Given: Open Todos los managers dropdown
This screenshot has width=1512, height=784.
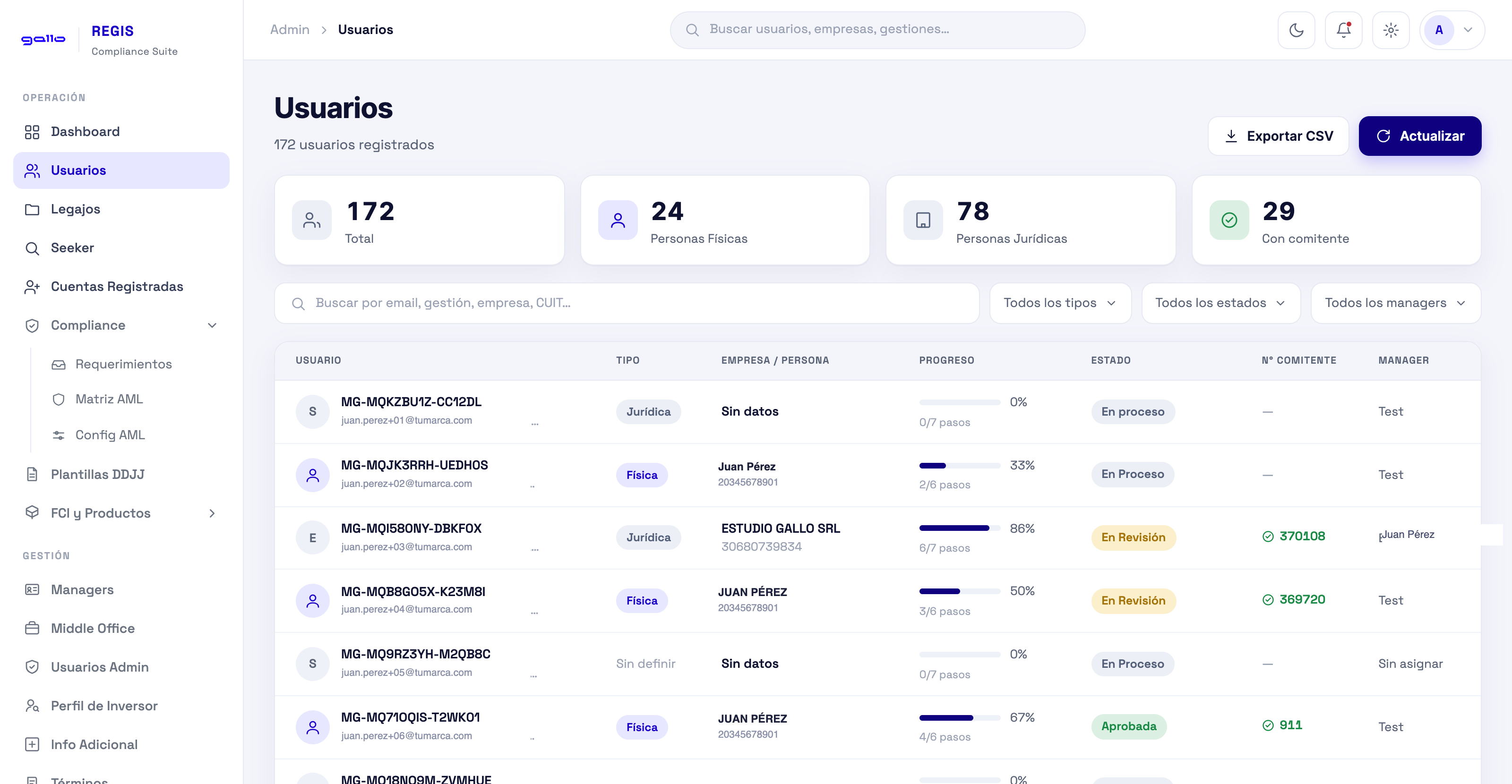Looking at the screenshot, I should coord(1395,303).
